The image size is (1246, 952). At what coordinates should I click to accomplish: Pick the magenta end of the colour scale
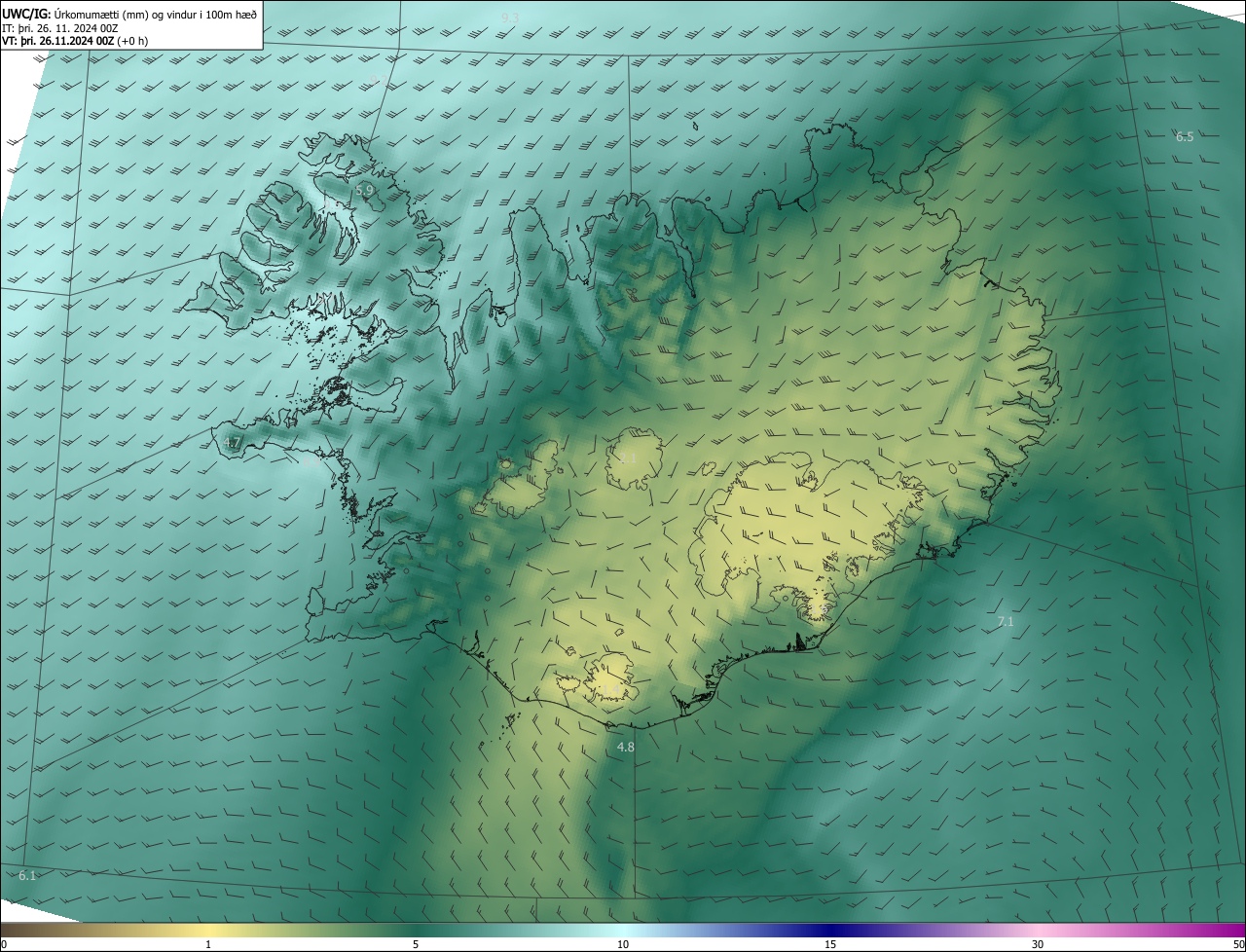[1227, 930]
